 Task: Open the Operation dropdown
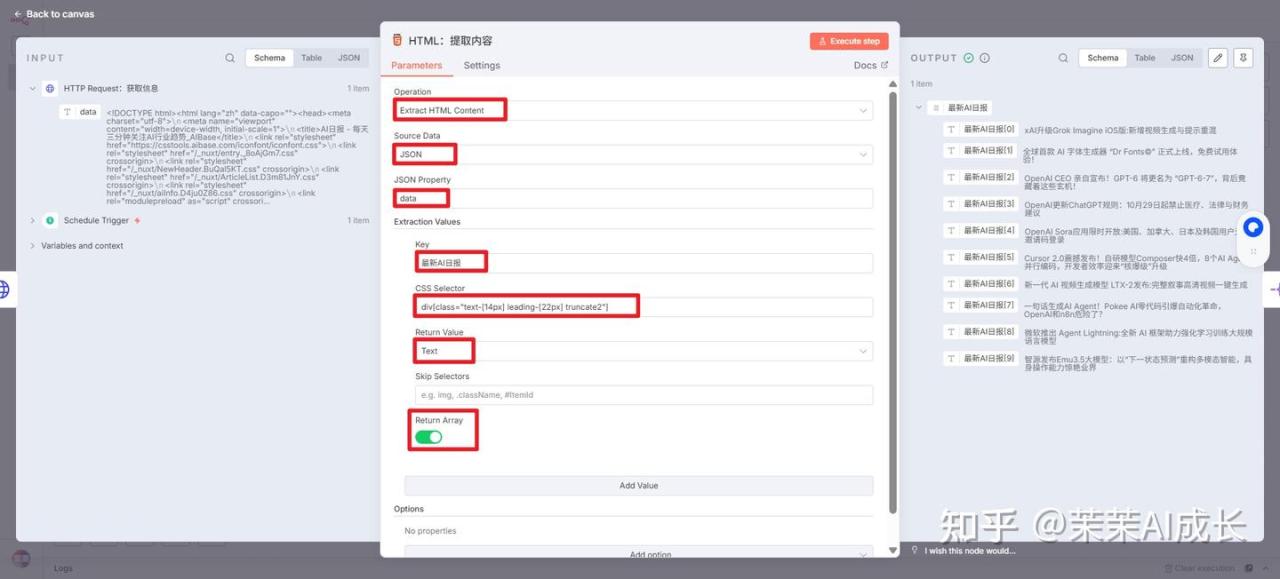633,110
